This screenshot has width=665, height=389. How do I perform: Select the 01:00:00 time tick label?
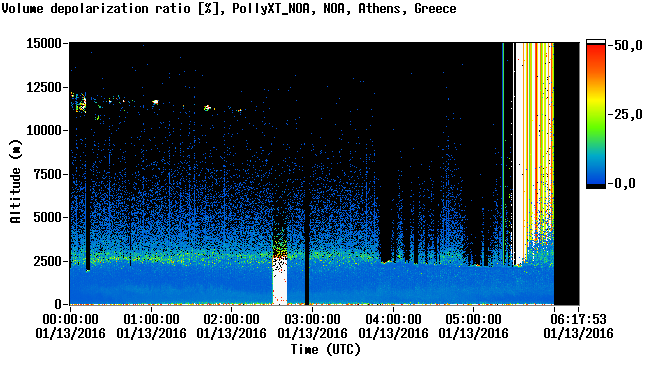click(x=151, y=319)
